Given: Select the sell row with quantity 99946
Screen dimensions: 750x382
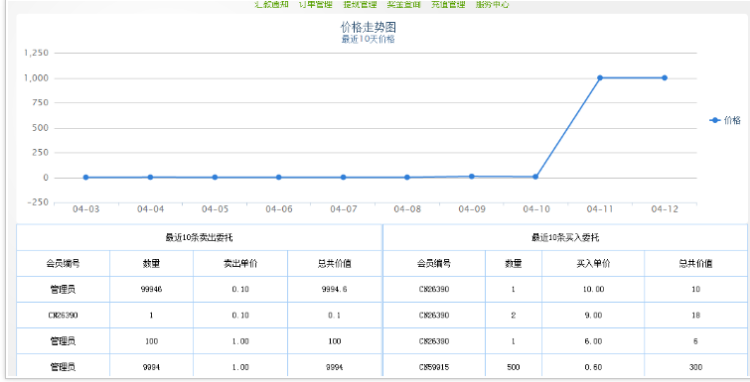Looking at the screenshot, I should tap(199, 289).
